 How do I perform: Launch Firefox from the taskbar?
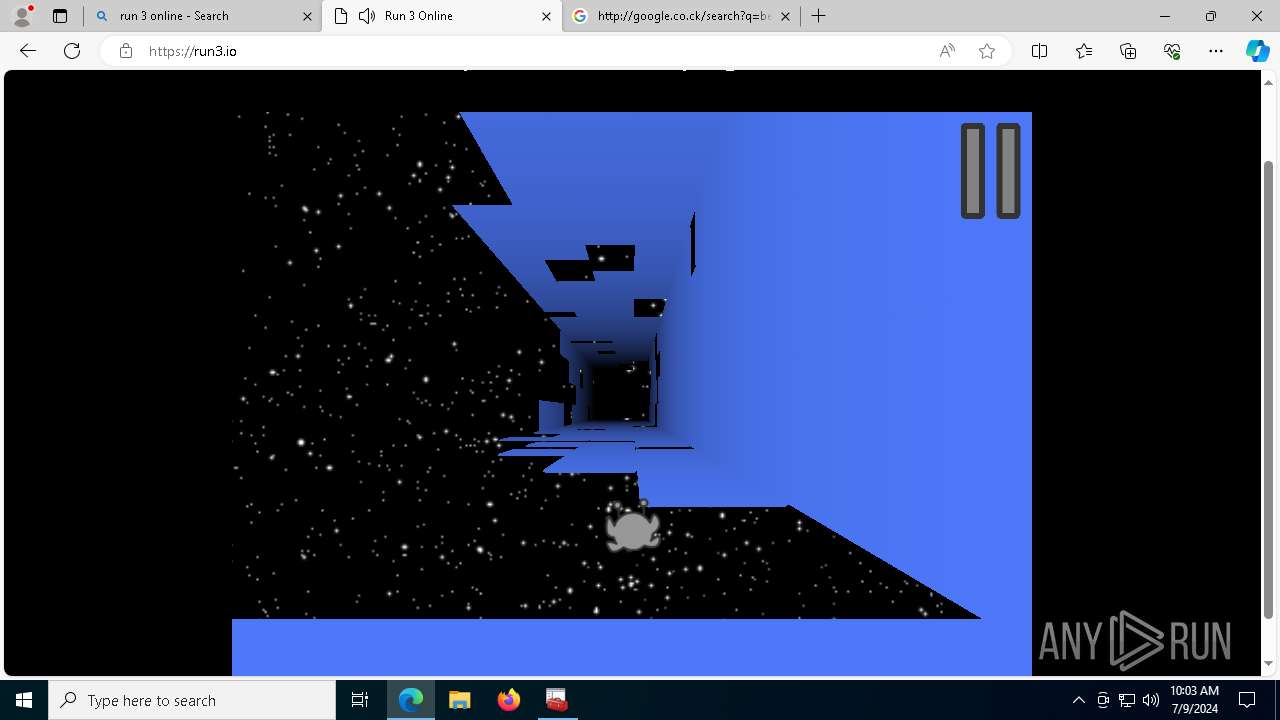point(509,700)
